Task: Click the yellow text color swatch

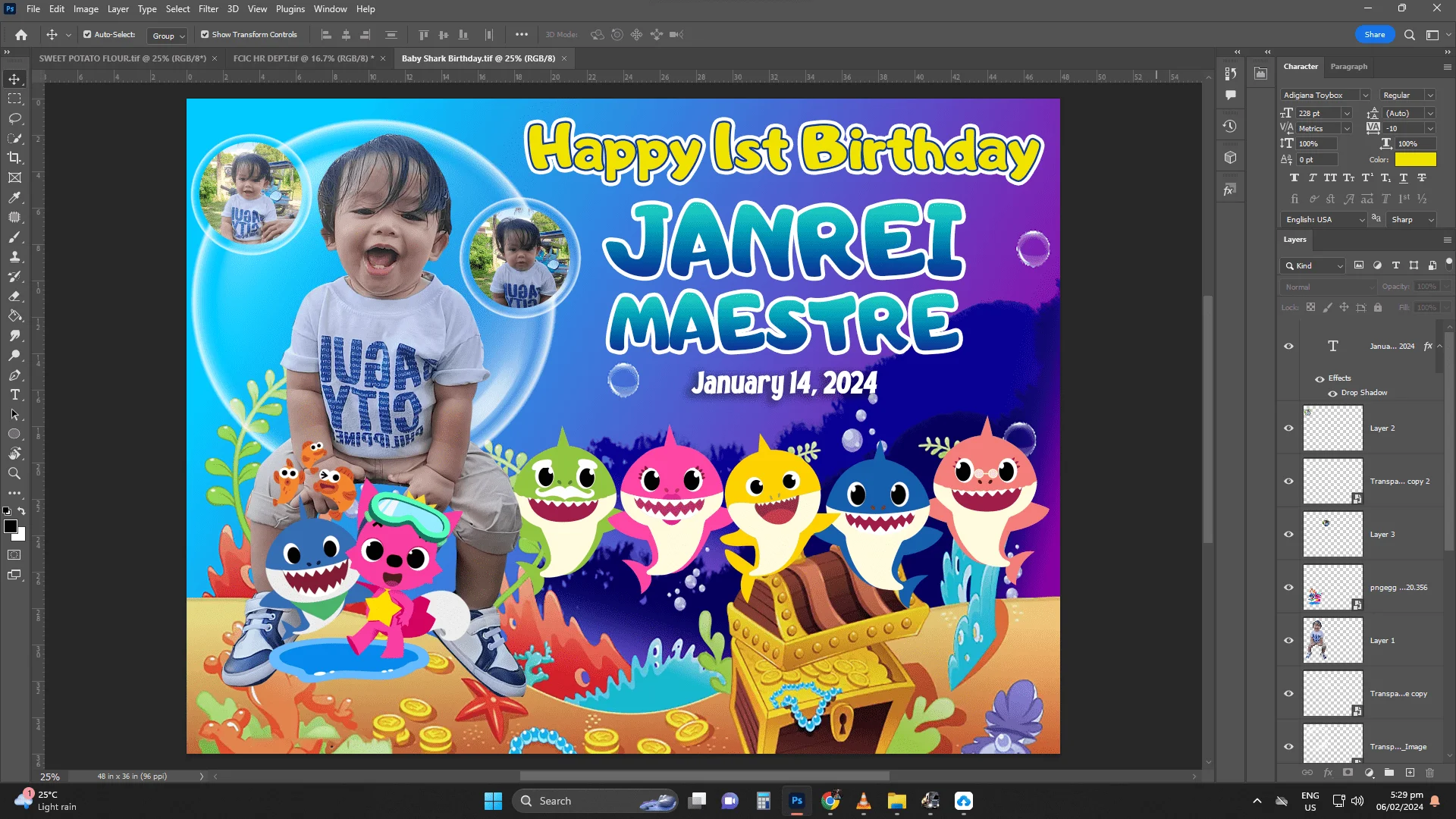Action: pyautogui.click(x=1416, y=160)
